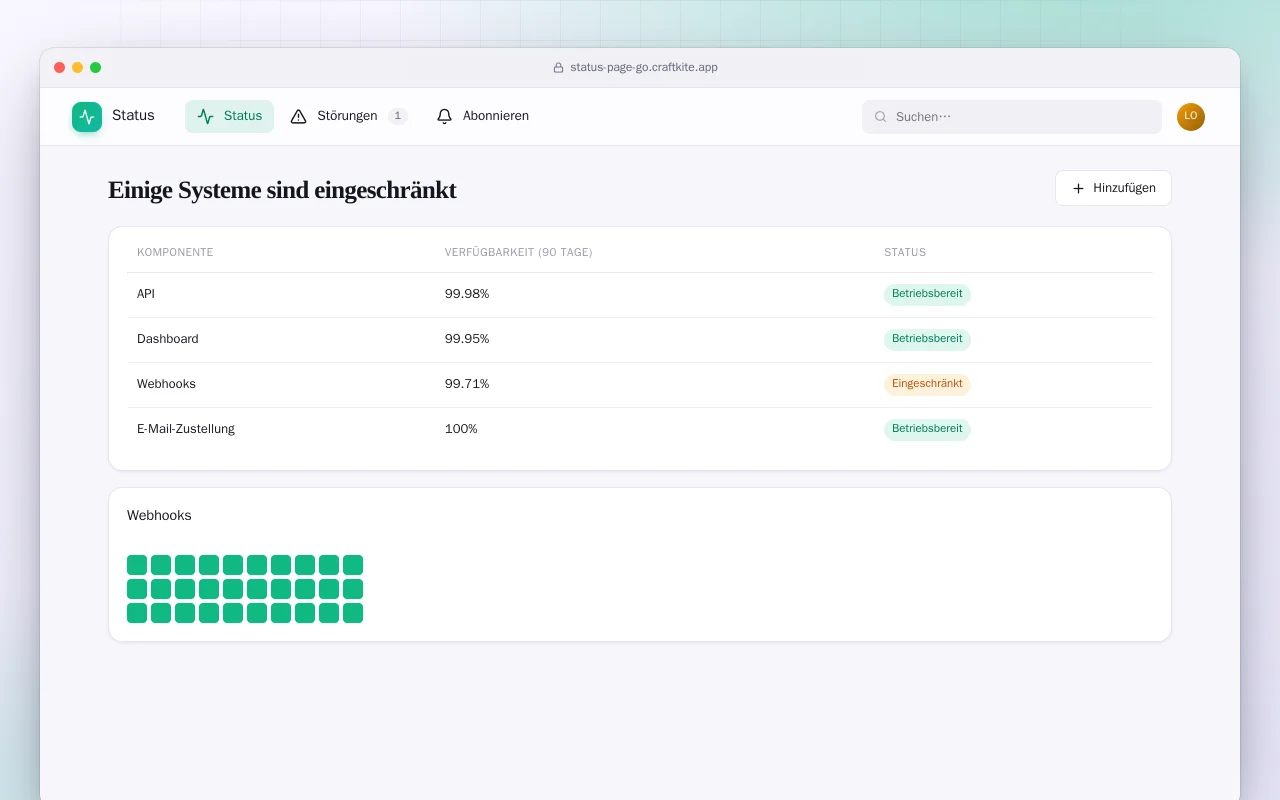This screenshot has width=1280, height=800.
Task: Click the Störungen count badge showing 1
Action: pyautogui.click(x=398, y=116)
